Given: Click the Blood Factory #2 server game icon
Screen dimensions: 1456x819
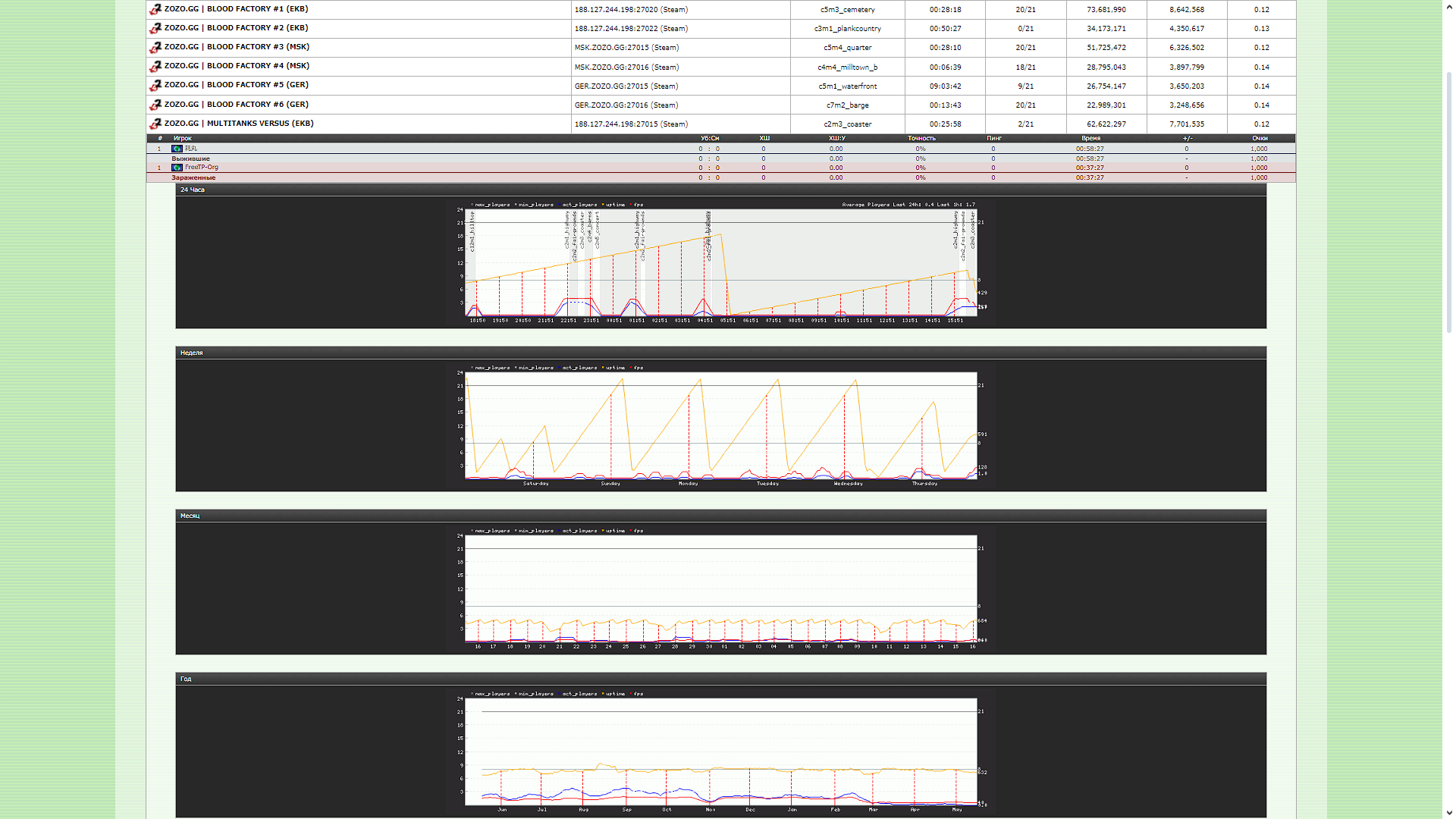Looking at the screenshot, I should pyautogui.click(x=155, y=29).
